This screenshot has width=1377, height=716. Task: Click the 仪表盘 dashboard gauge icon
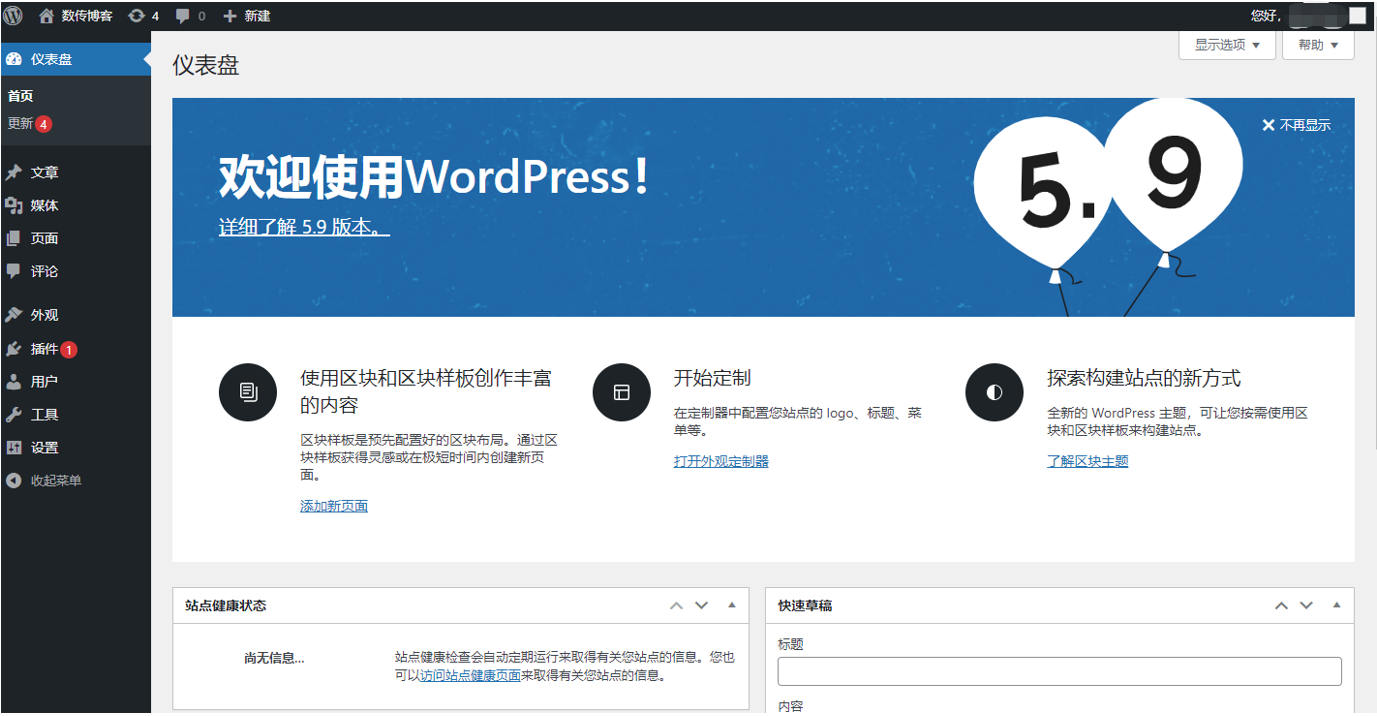[14, 59]
